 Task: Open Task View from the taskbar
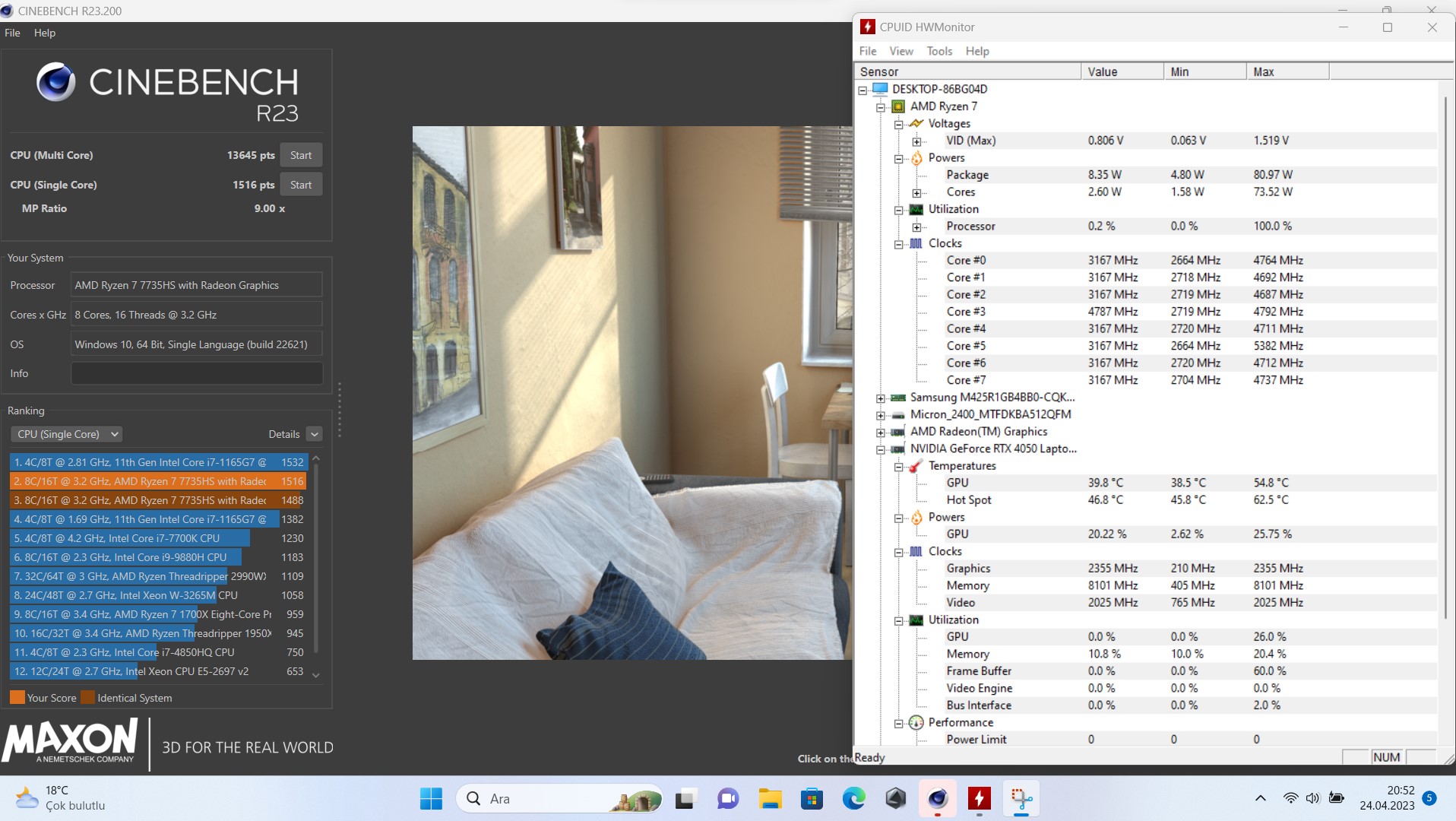(685, 799)
